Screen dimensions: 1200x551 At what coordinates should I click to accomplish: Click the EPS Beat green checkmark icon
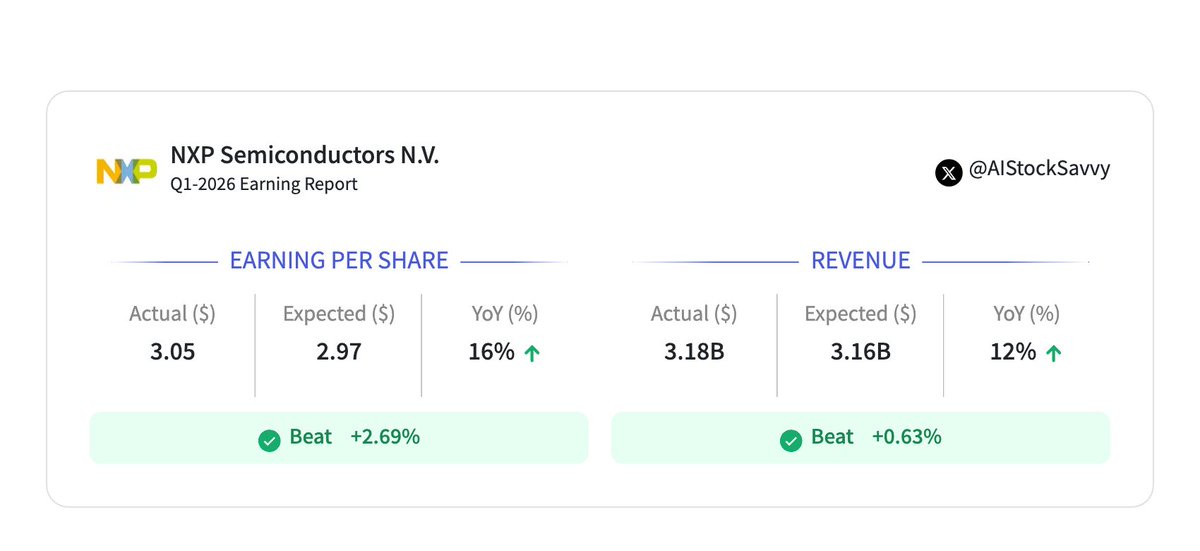269,439
